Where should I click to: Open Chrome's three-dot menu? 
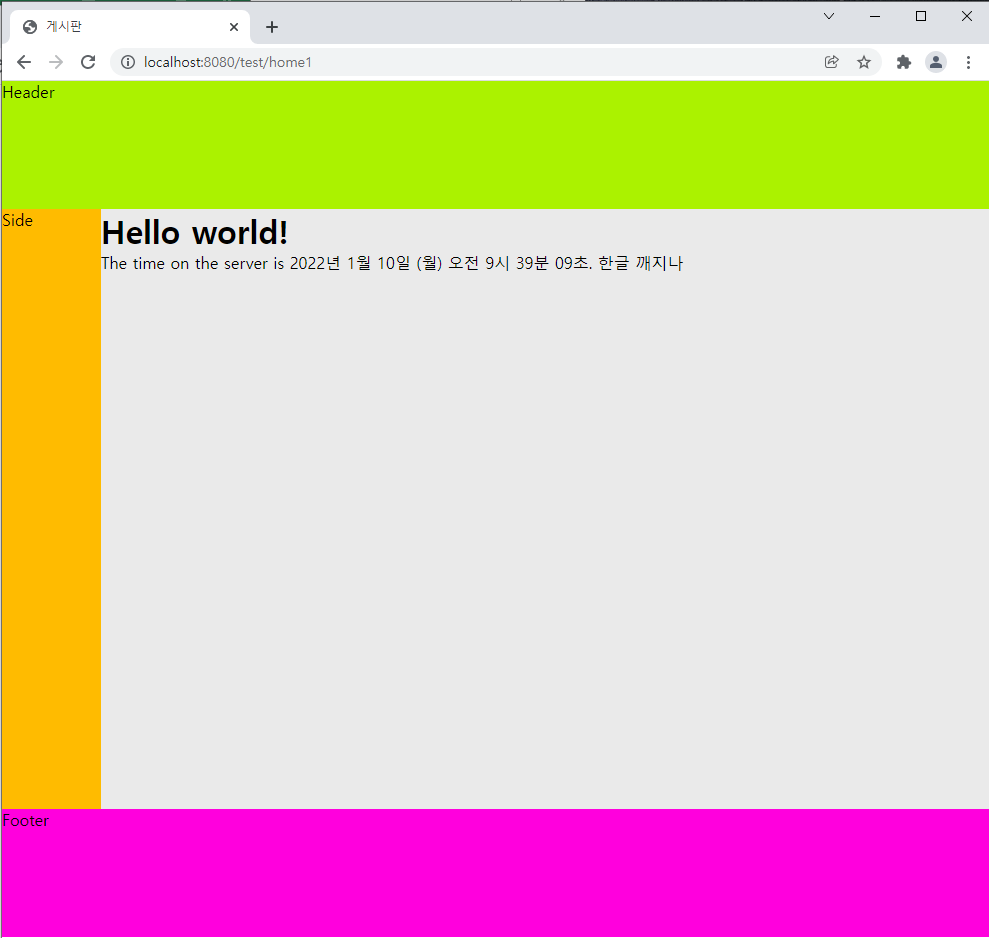(x=968, y=62)
